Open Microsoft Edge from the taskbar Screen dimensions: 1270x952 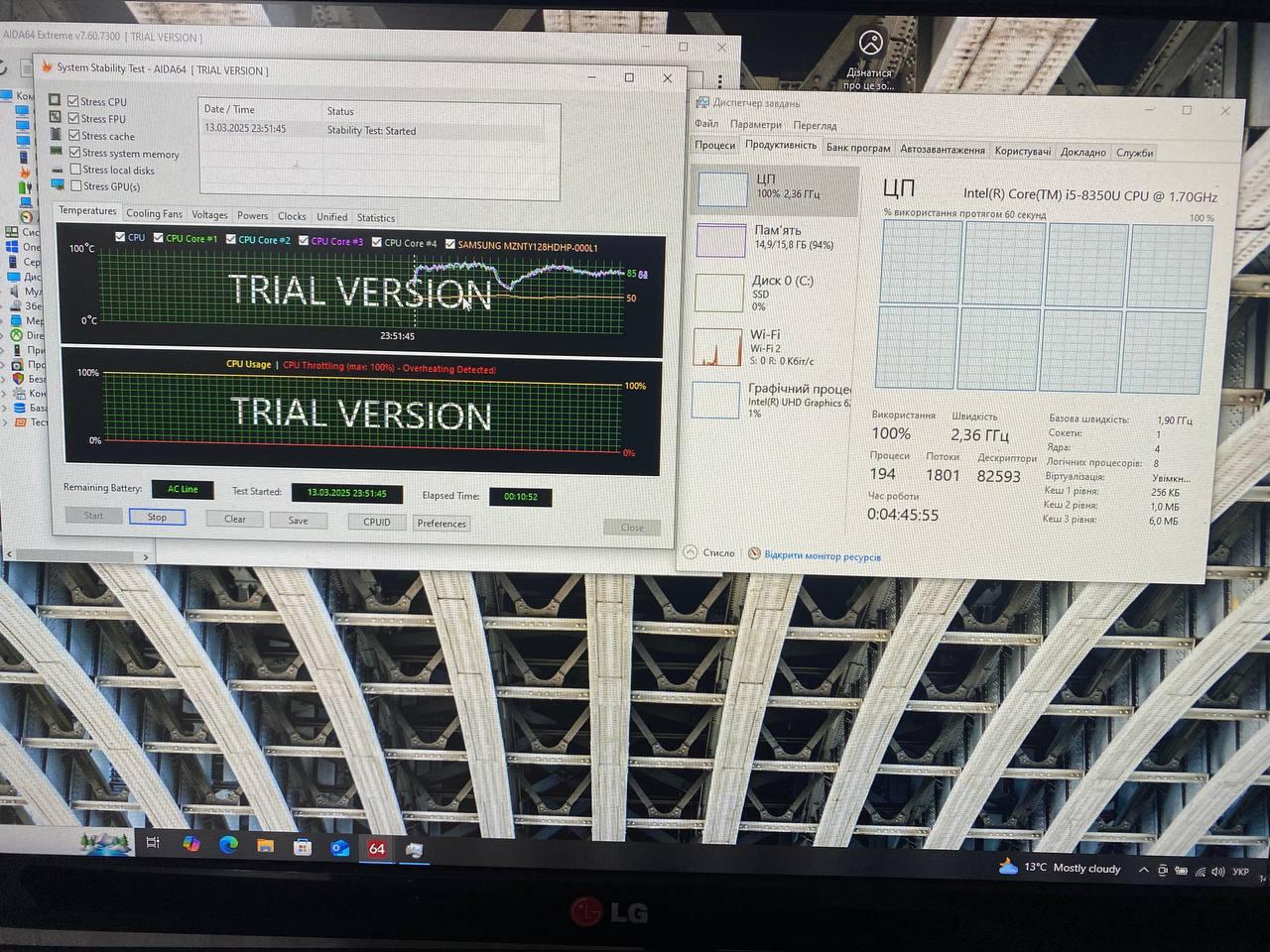pos(228,845)
